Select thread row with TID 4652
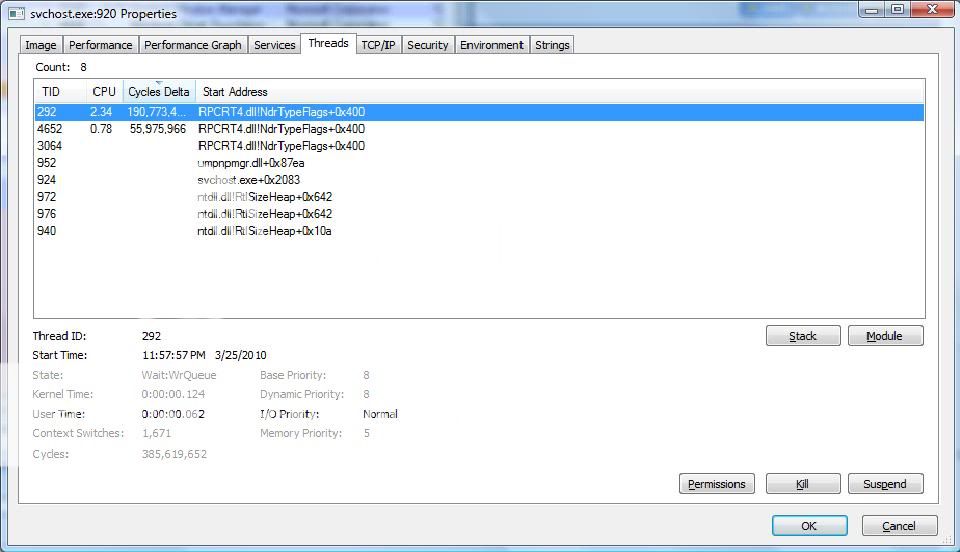 tap(479, 129)
